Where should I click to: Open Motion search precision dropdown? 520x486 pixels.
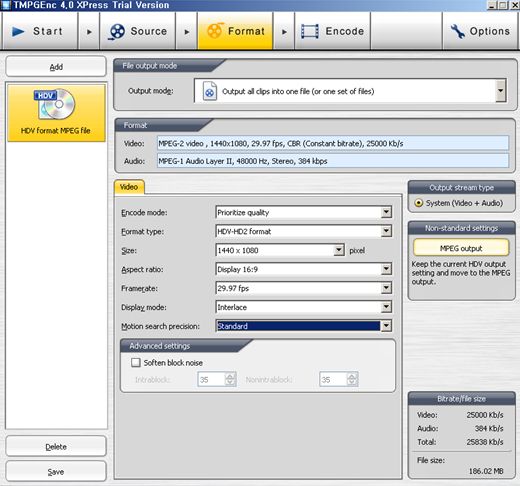click(x=386, y=326)
